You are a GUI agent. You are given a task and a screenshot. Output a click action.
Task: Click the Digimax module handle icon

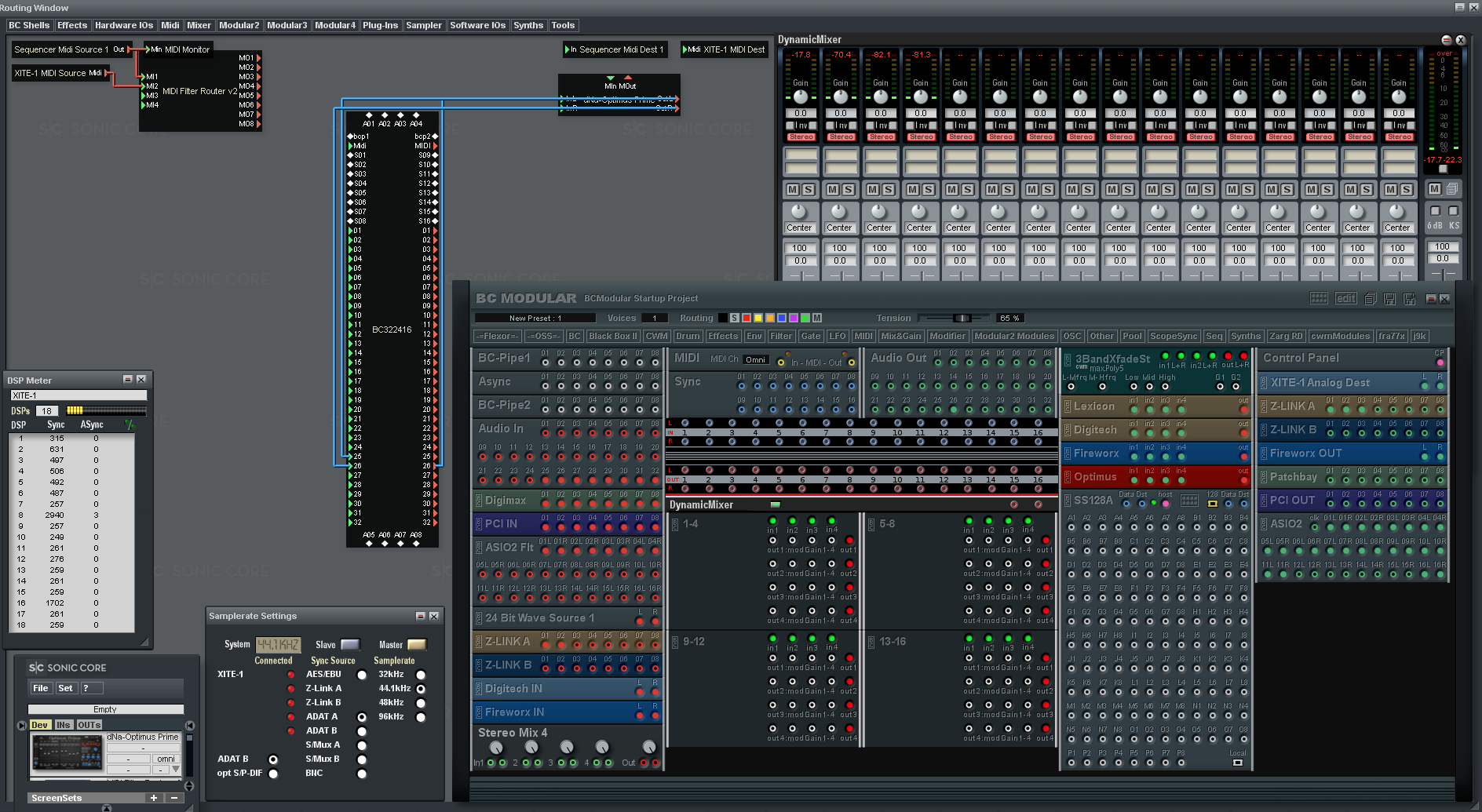click(x=479, y=500)
